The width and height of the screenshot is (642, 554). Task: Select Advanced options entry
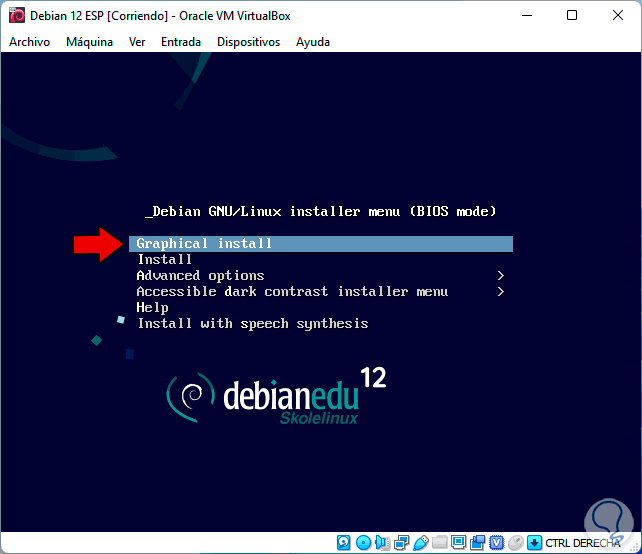(x=200, y=276)
